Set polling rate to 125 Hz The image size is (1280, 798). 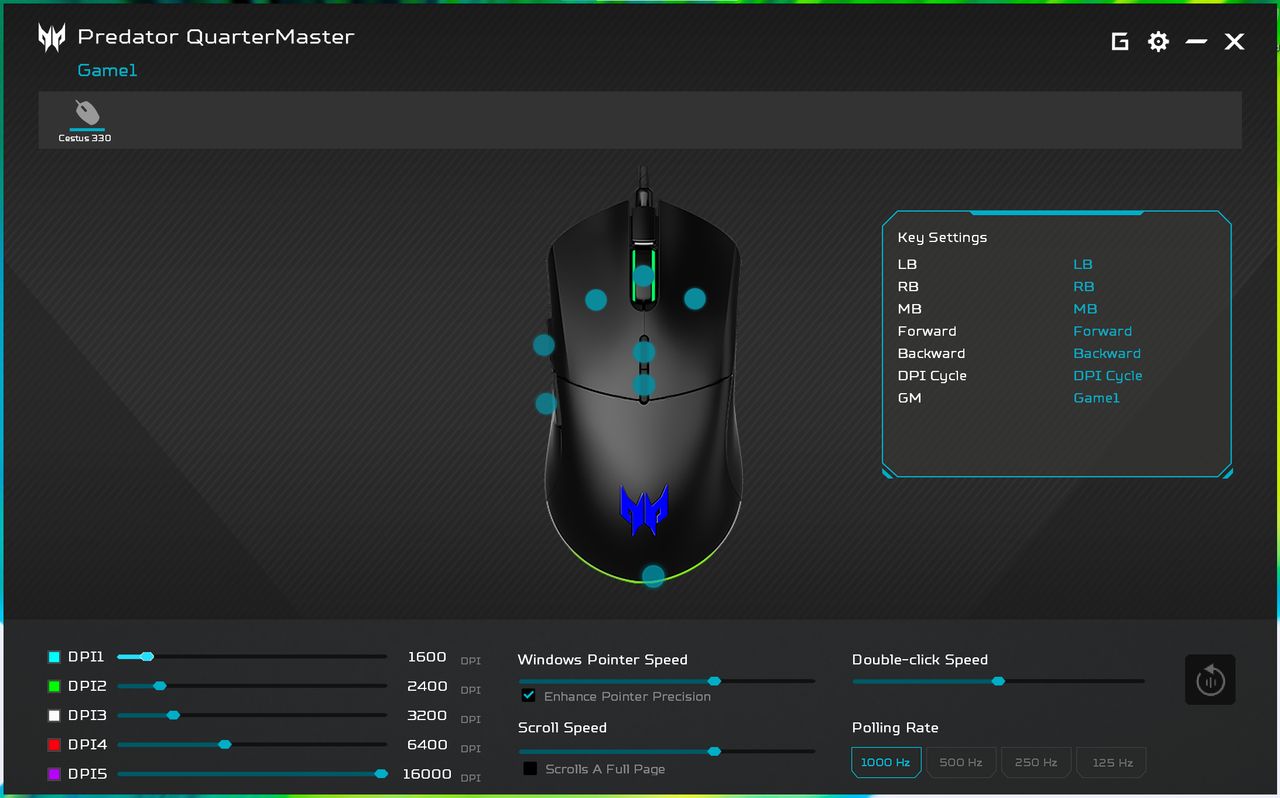[x=1112, y=762]
